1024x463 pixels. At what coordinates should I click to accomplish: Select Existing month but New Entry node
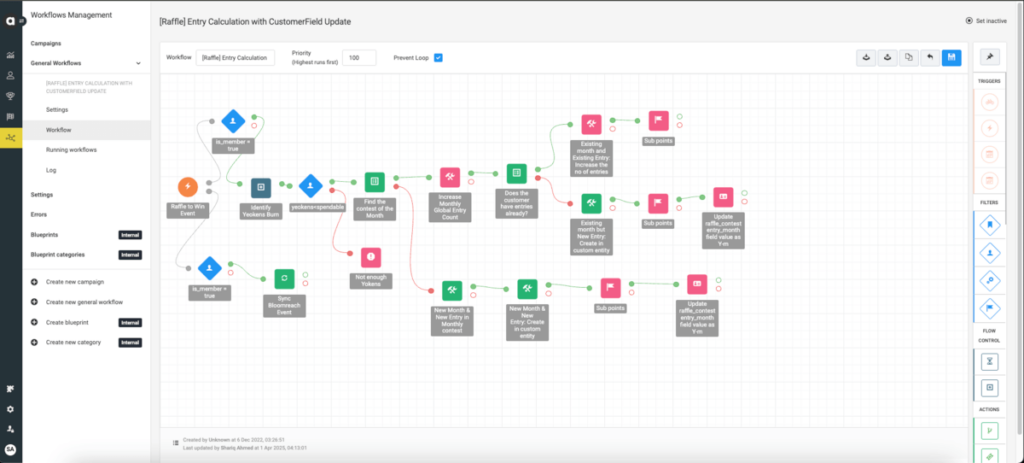tap(591, 204)
